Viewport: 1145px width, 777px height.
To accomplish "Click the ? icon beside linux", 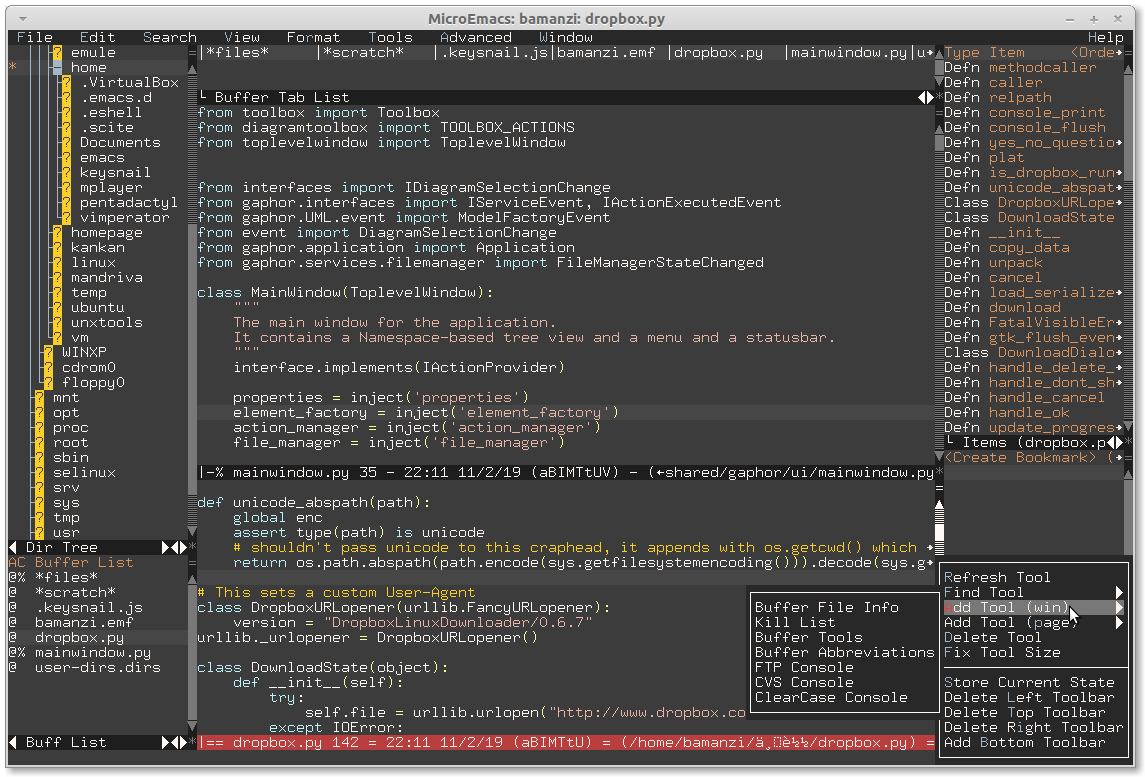I will 58,263.
